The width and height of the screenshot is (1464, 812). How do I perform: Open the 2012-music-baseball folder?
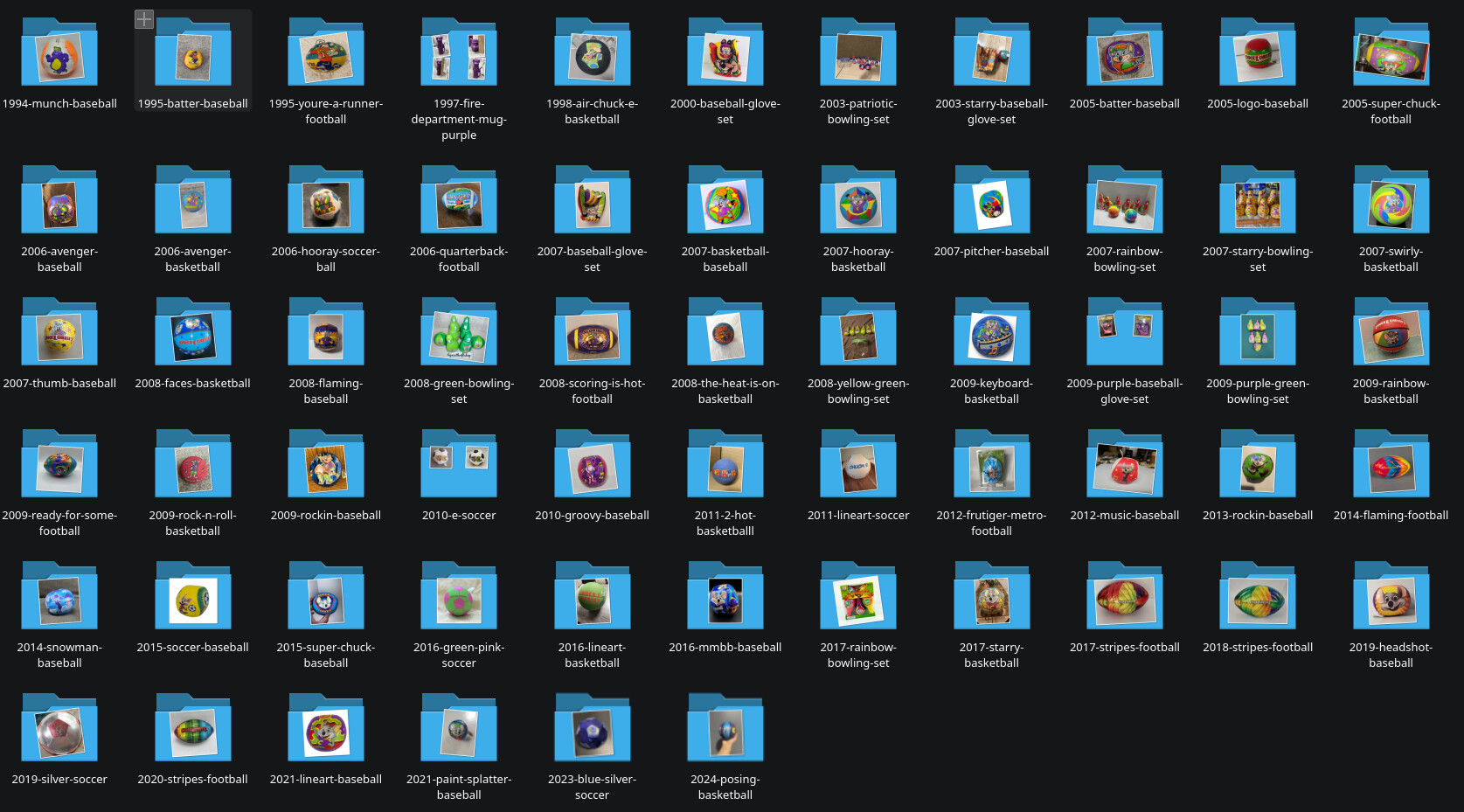(x=1125, y=468)
